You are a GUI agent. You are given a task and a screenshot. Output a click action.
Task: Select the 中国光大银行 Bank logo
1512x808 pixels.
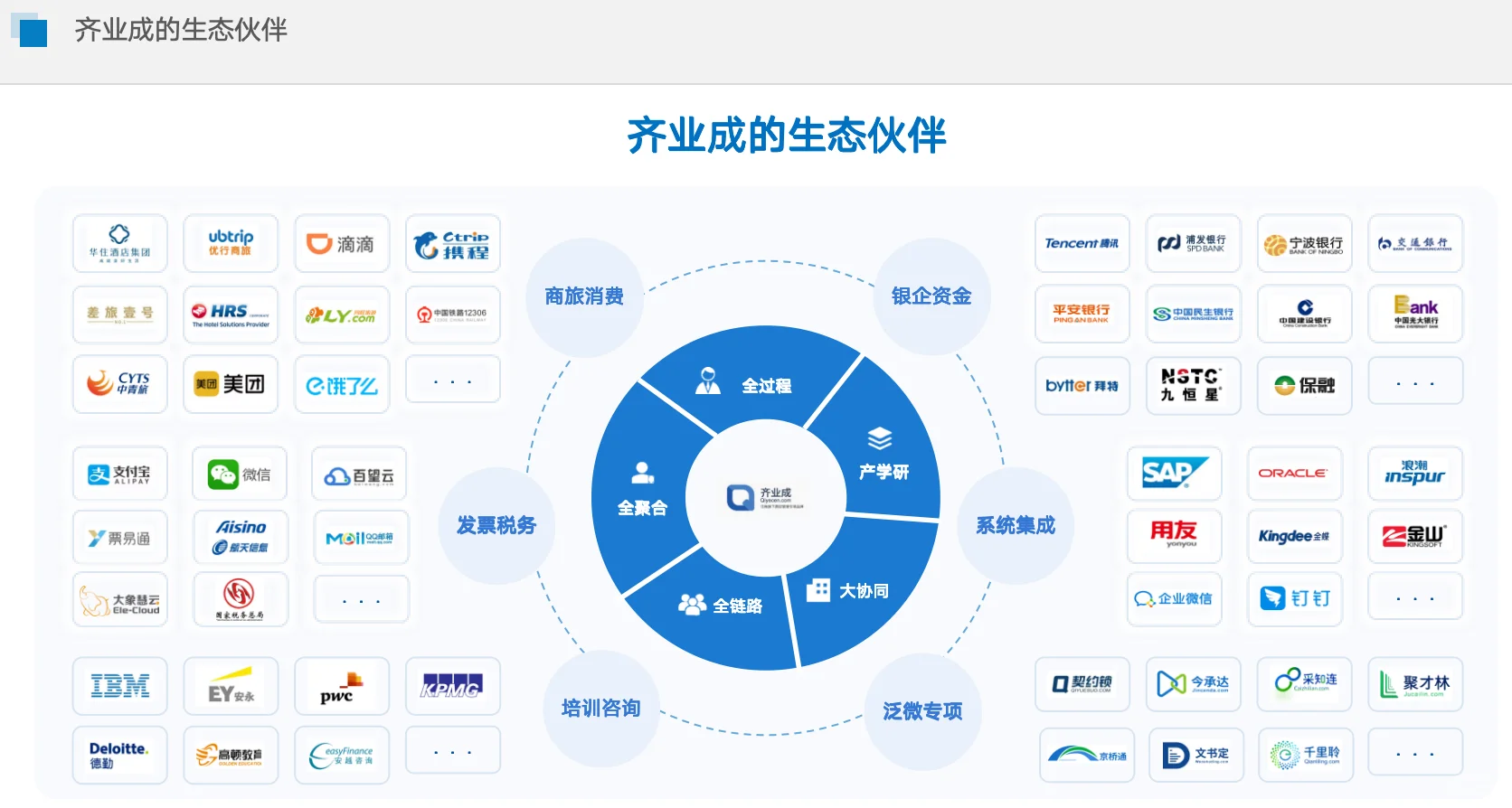1415,314
